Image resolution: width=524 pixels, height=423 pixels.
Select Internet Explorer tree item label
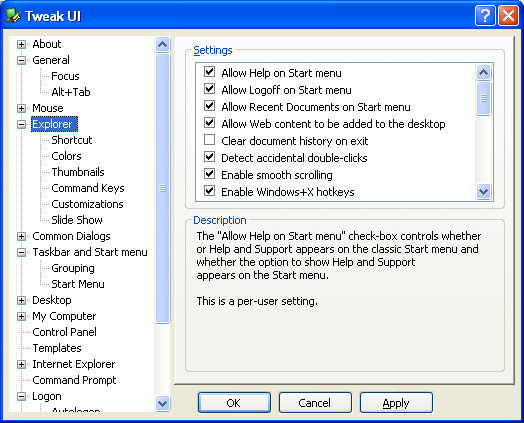coord(74,364)
